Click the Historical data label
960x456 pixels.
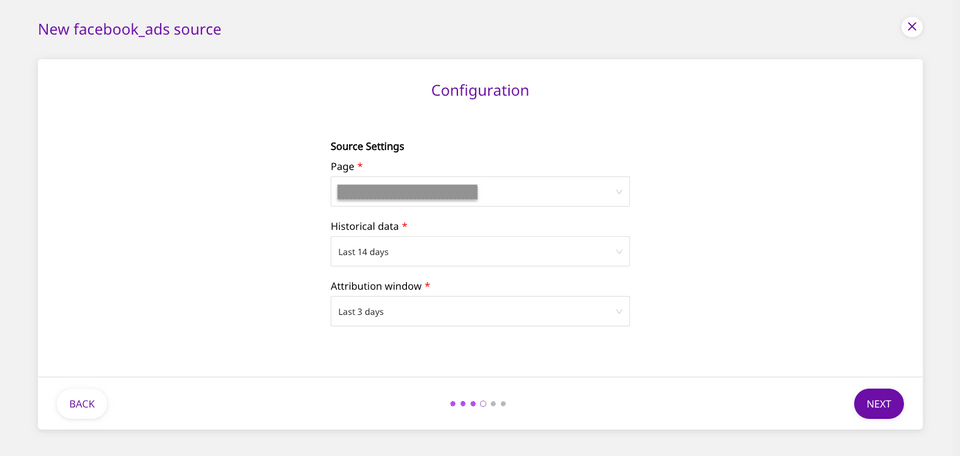point(365,226)
